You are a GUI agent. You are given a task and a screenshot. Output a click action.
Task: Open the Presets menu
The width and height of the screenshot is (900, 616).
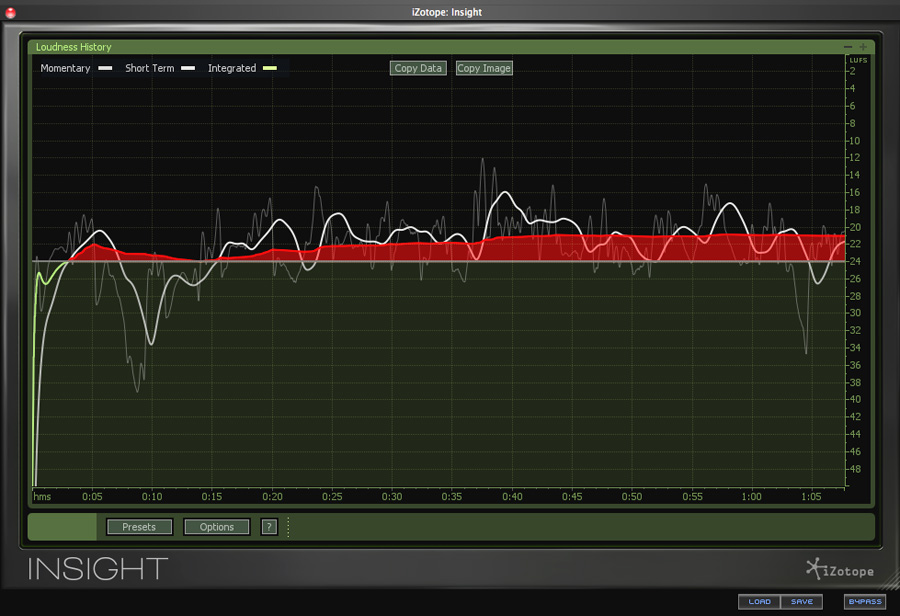pyautogui.click(x=139, y=527)
